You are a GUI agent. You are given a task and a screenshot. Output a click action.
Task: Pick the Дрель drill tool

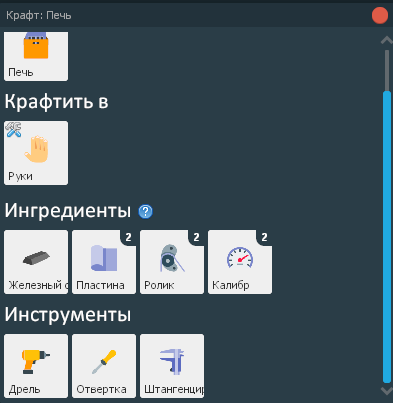[36, 366]
